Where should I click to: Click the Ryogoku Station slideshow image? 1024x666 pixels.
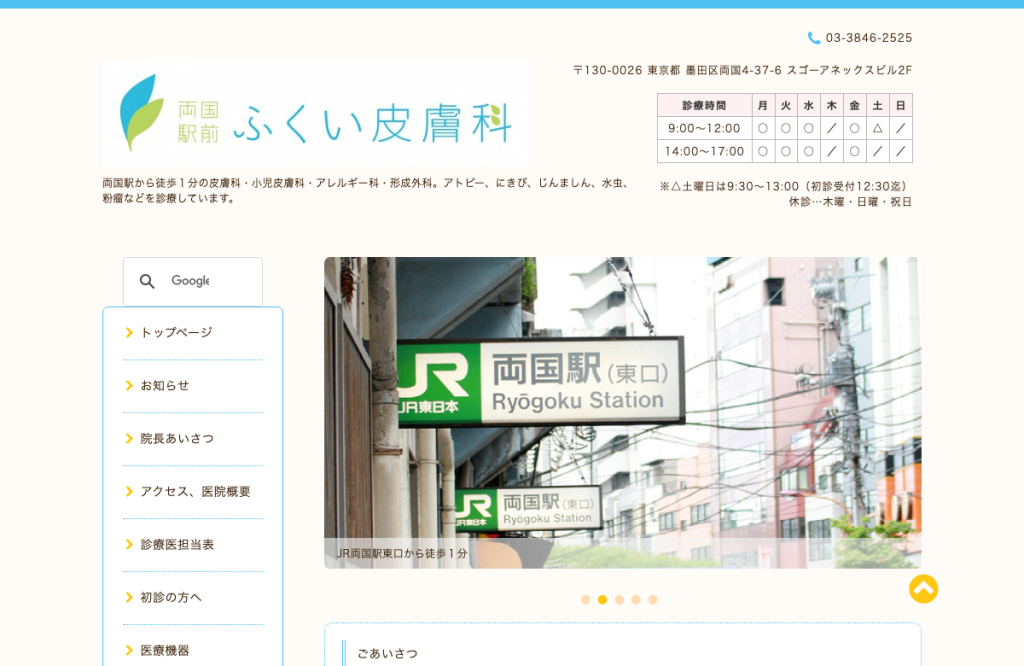click(622, 412)
